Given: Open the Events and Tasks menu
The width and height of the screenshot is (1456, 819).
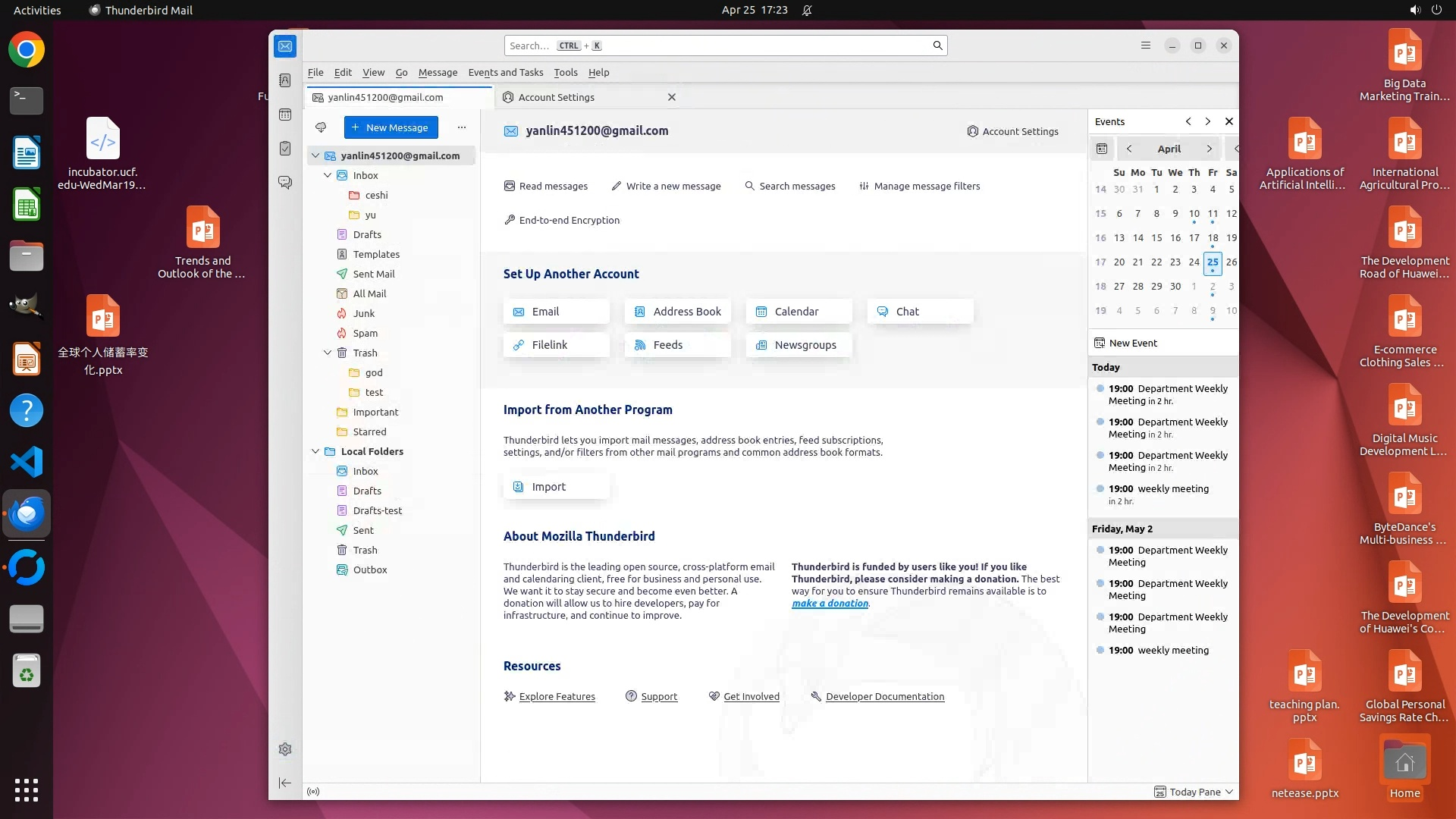Looking at the screenshot, I should coord(505,73).
